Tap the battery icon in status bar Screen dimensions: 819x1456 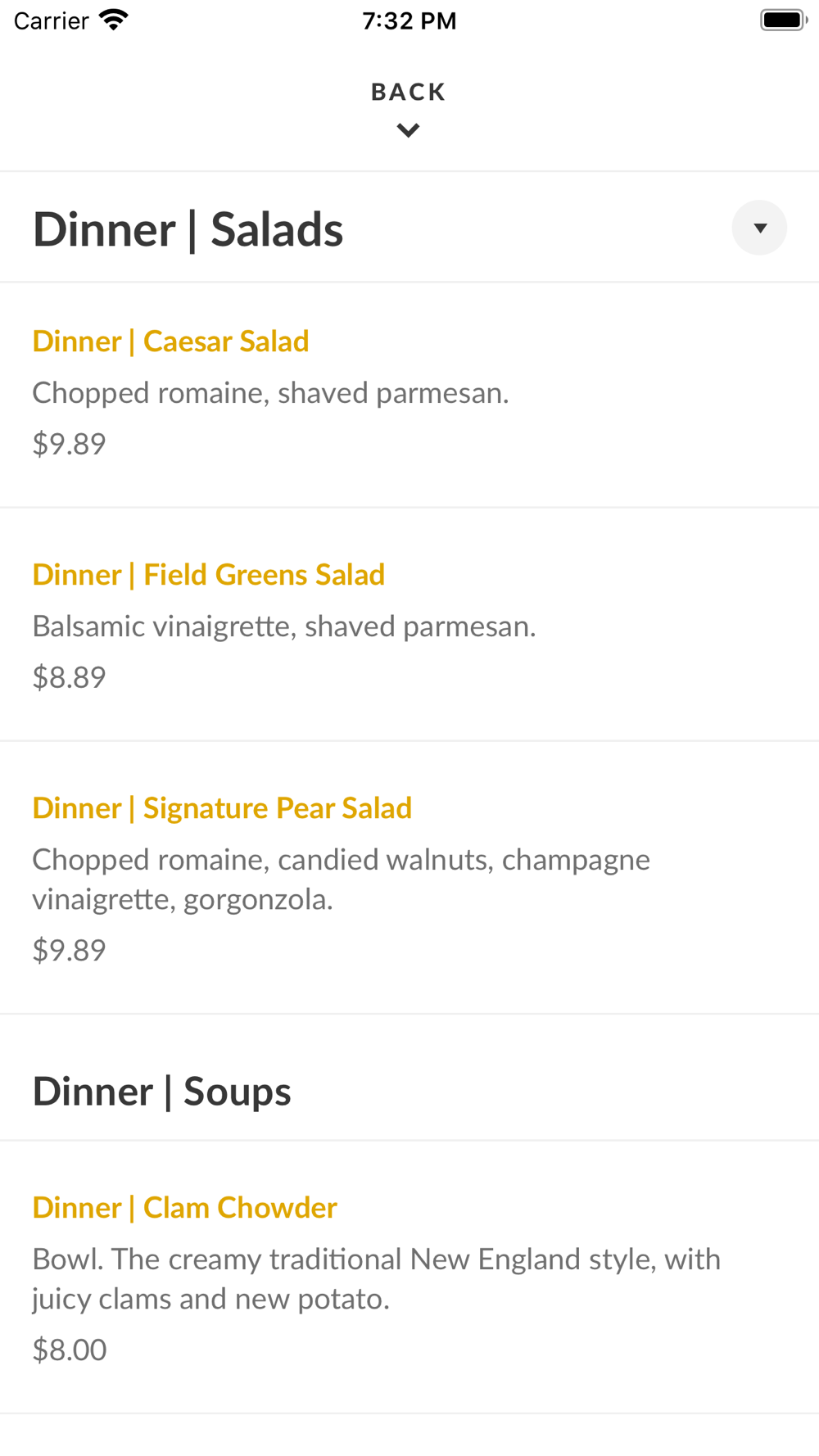[783, 20]
